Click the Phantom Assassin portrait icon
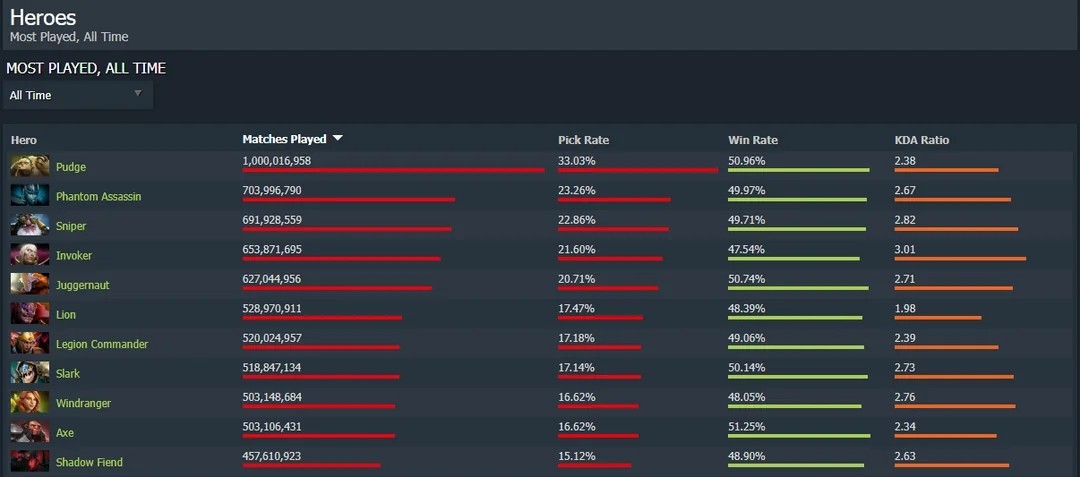This screenshot has height=477, width=1080. coord(30,196)
